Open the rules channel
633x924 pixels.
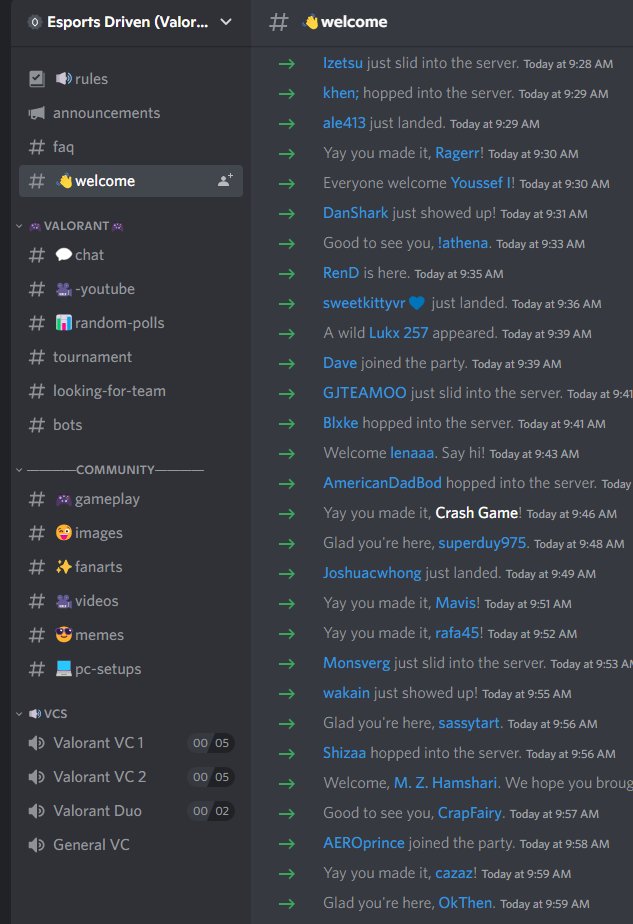[131, 78]
